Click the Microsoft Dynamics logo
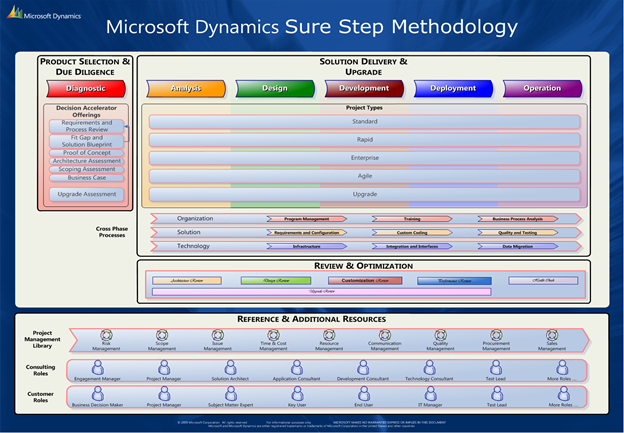 [x=44, y=13]
